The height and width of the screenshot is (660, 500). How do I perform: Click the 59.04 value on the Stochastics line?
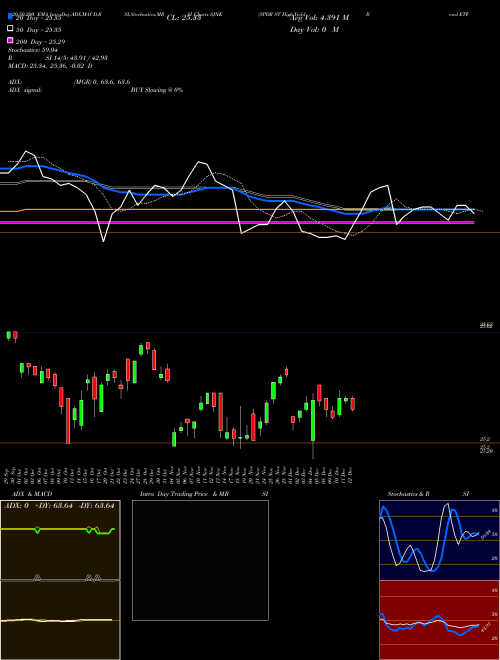[x=485, y=535]
